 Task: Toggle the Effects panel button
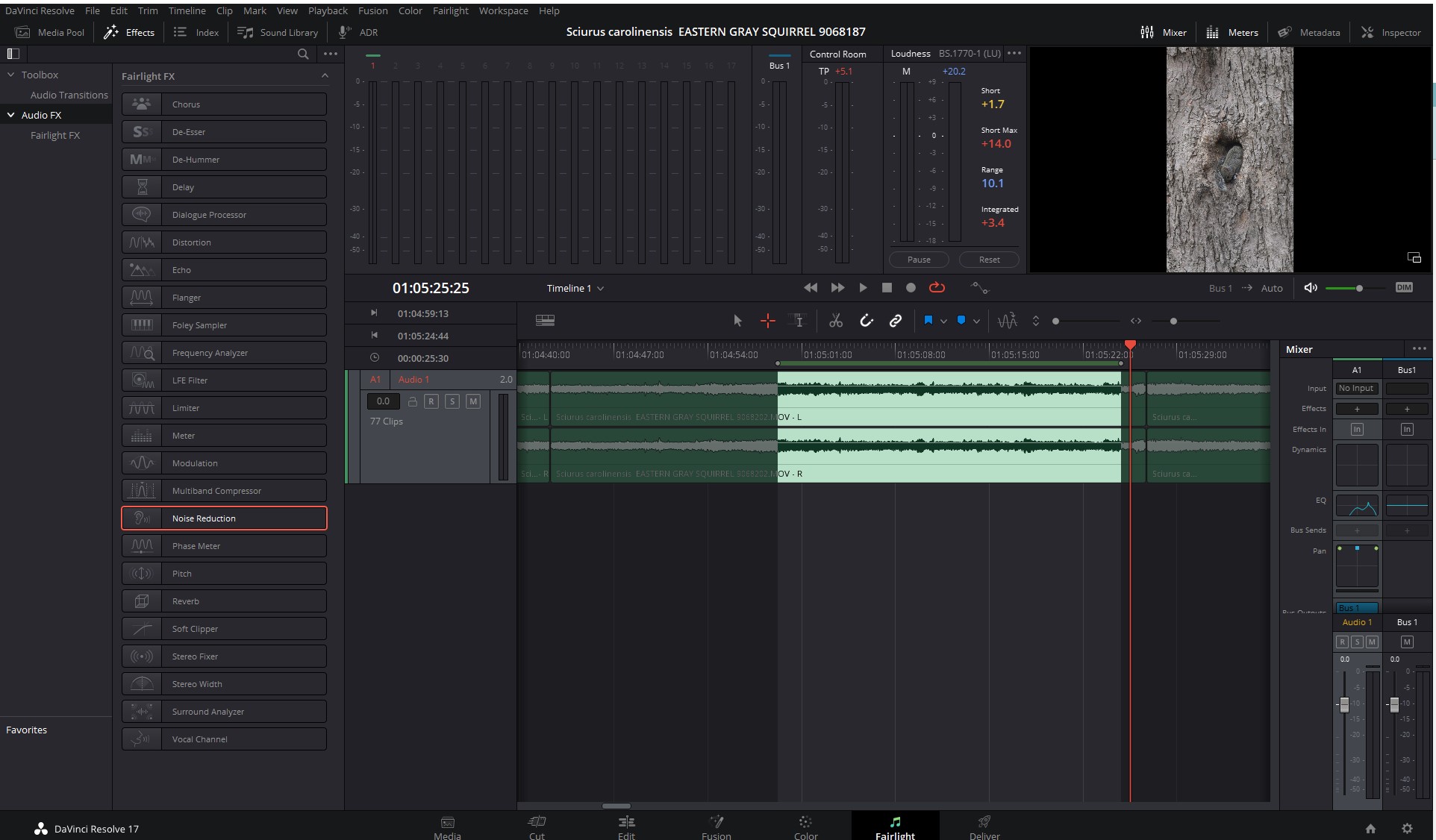(129, 32)
